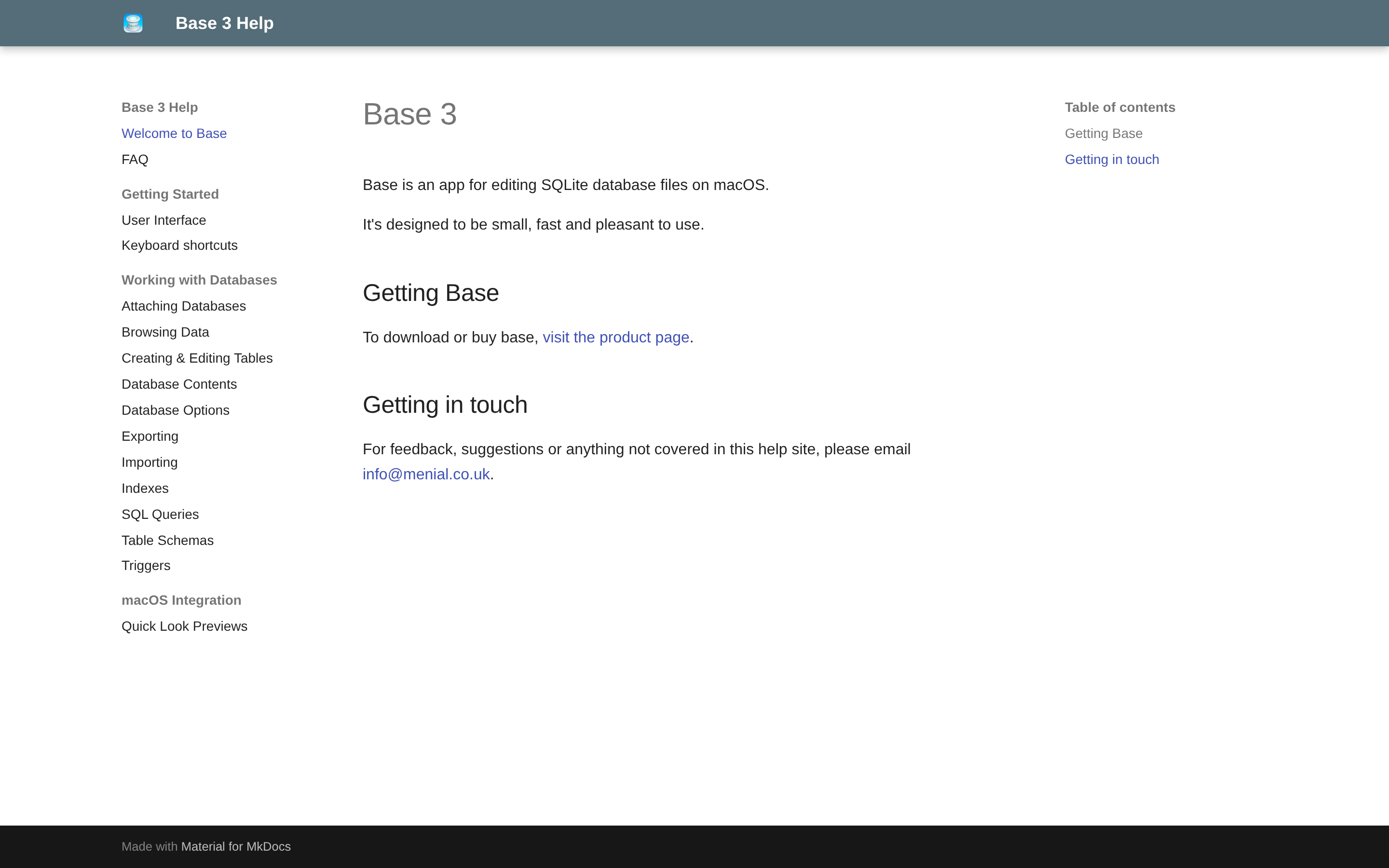Open Material for MkDocs footer link
Screen dimensions: 1389x868
(x=236, y=846)
